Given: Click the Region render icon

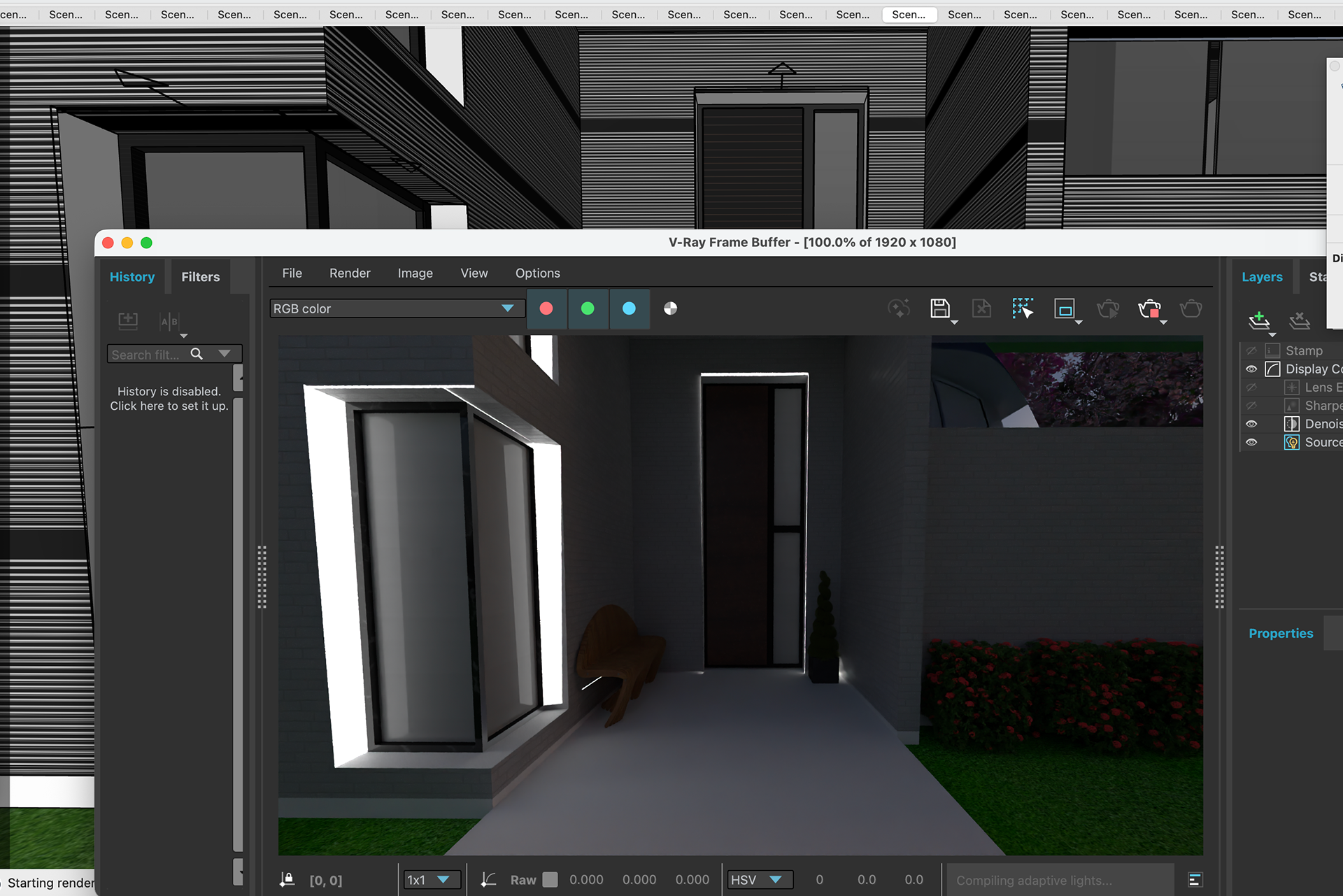Looking at the screenshot, I should click(1064, 308).
